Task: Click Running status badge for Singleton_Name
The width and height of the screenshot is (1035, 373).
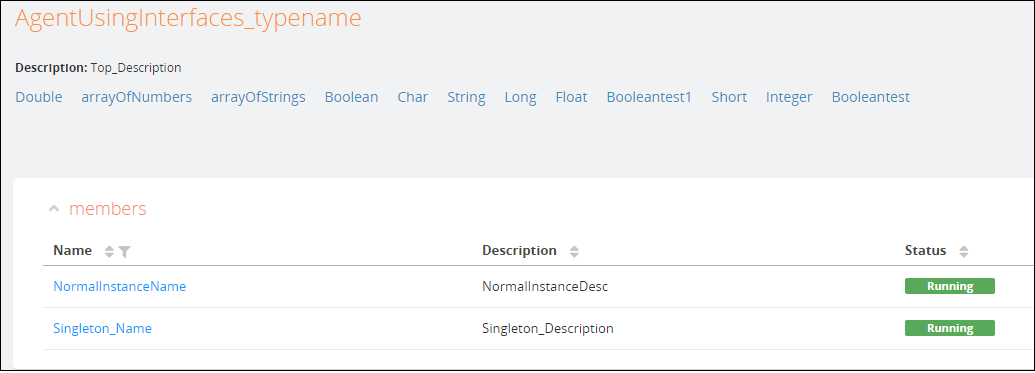Action: click(949, 328)
